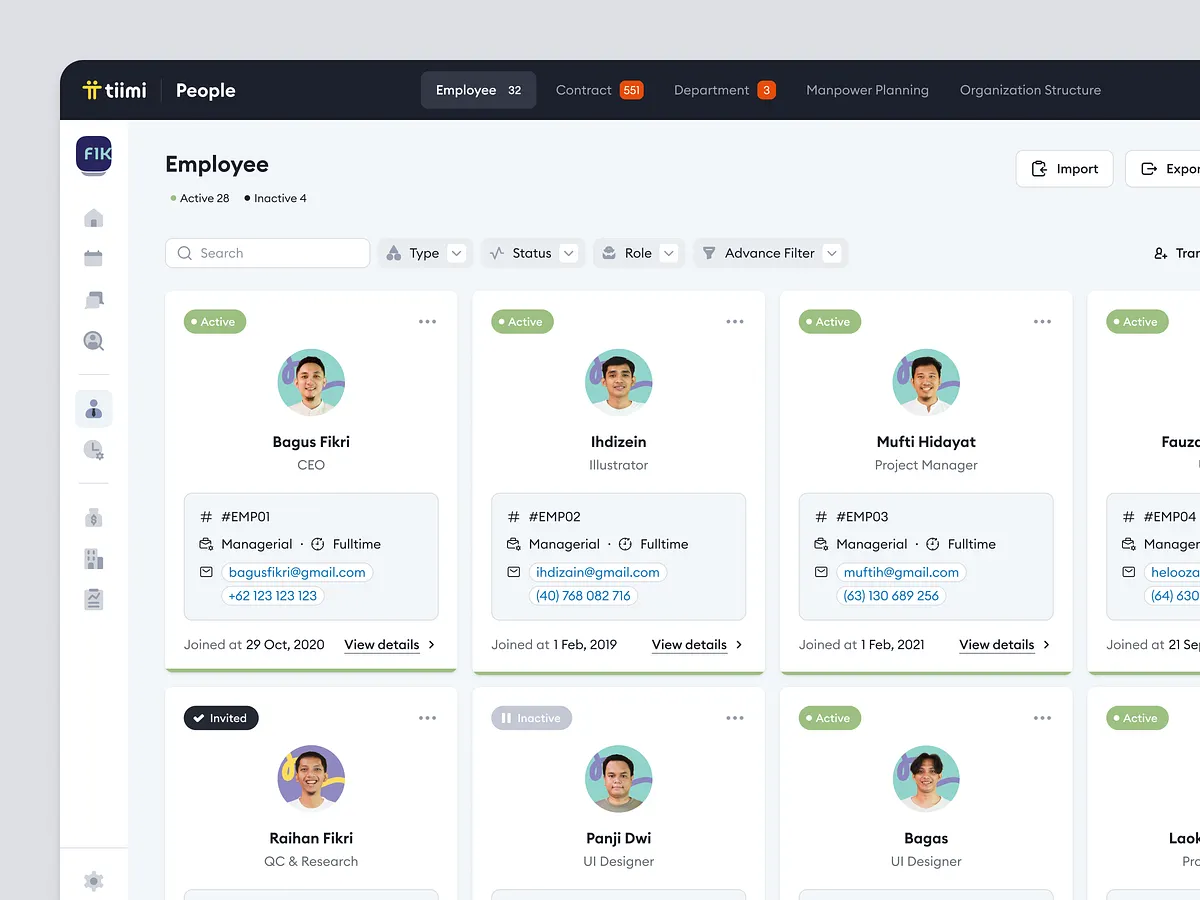Open more options on Panji Dwi card
The image size is (1200, 900).
click(x=735, y=718)
